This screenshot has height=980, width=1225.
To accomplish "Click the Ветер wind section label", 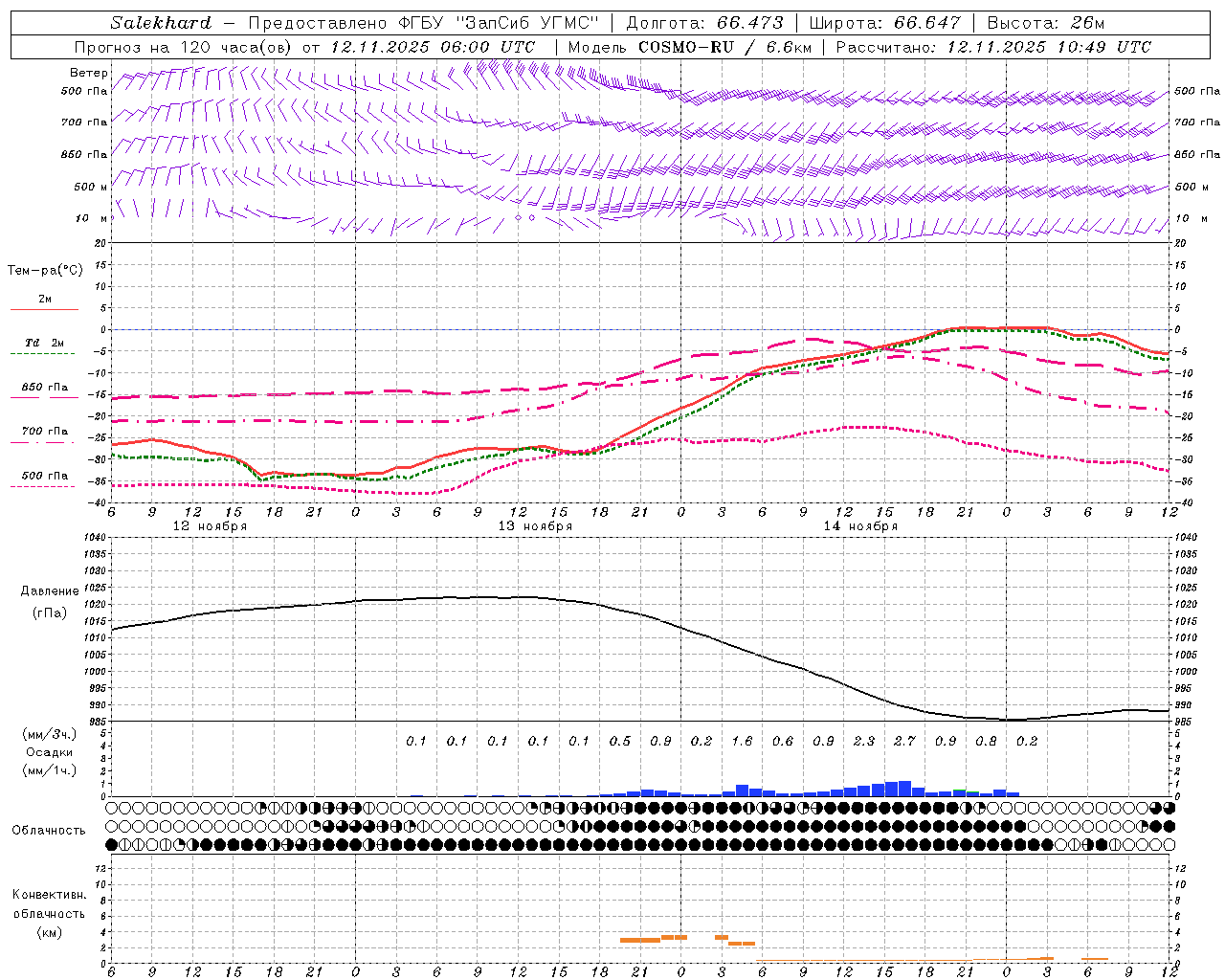I will [89, 73].
